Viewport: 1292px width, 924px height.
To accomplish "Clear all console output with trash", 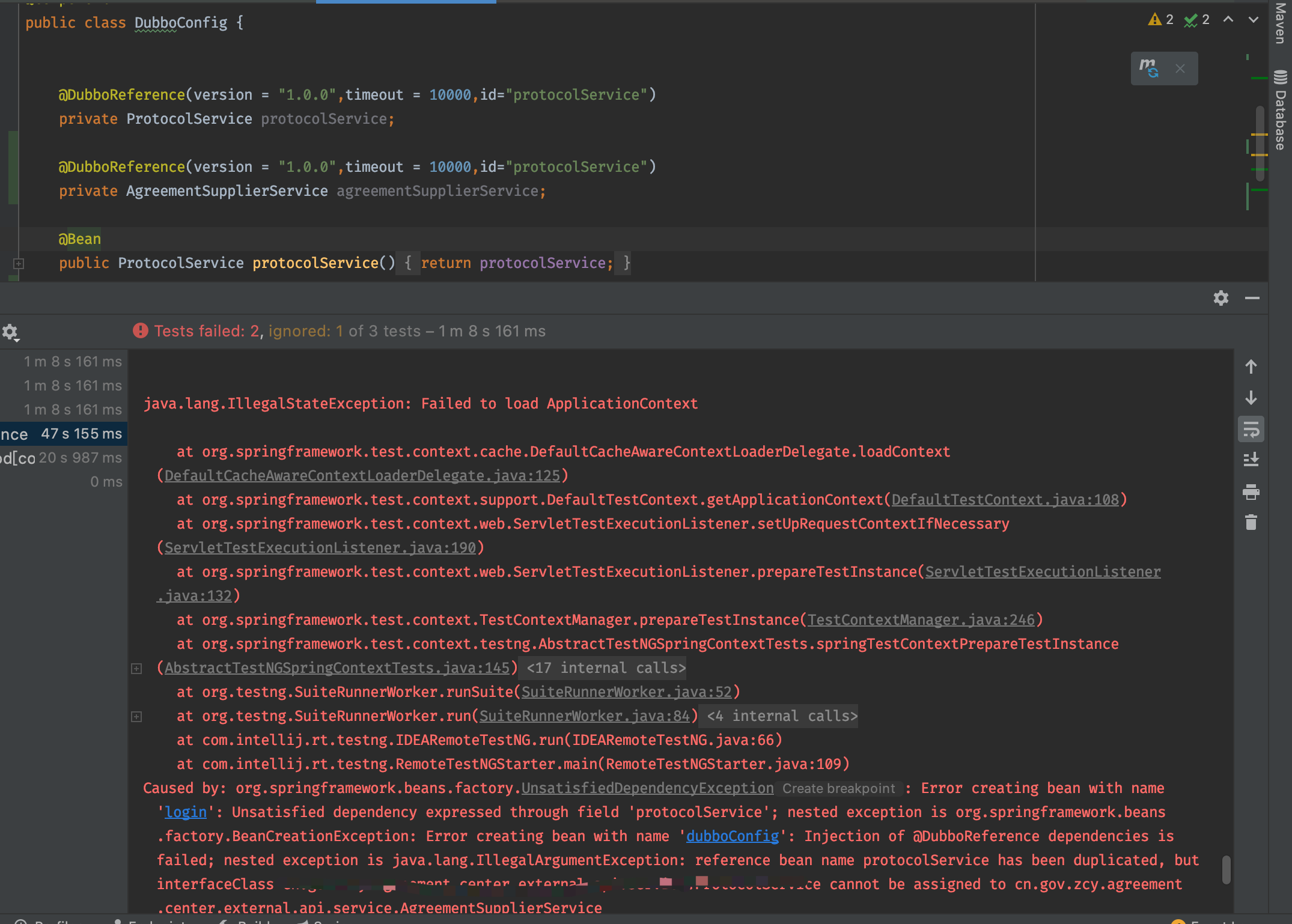I will [x=1251, y=522].
